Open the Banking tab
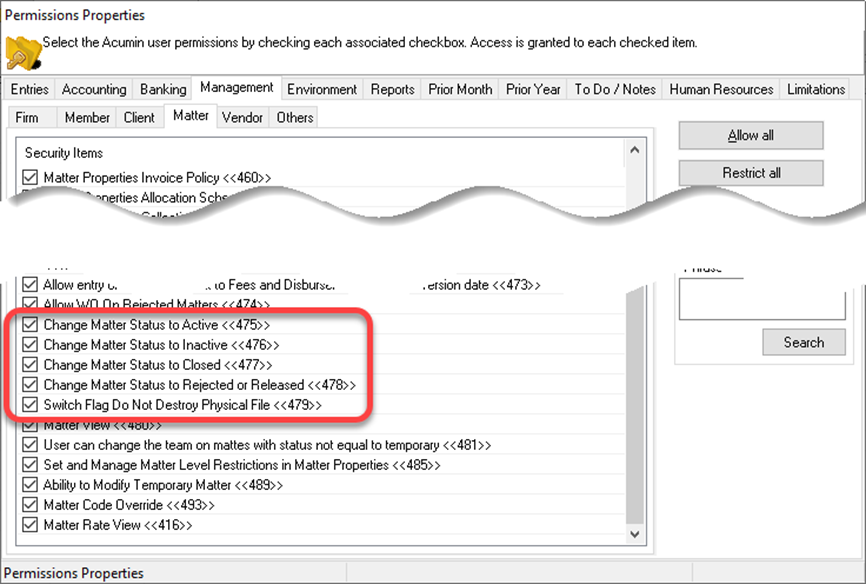 click(163, 89)
